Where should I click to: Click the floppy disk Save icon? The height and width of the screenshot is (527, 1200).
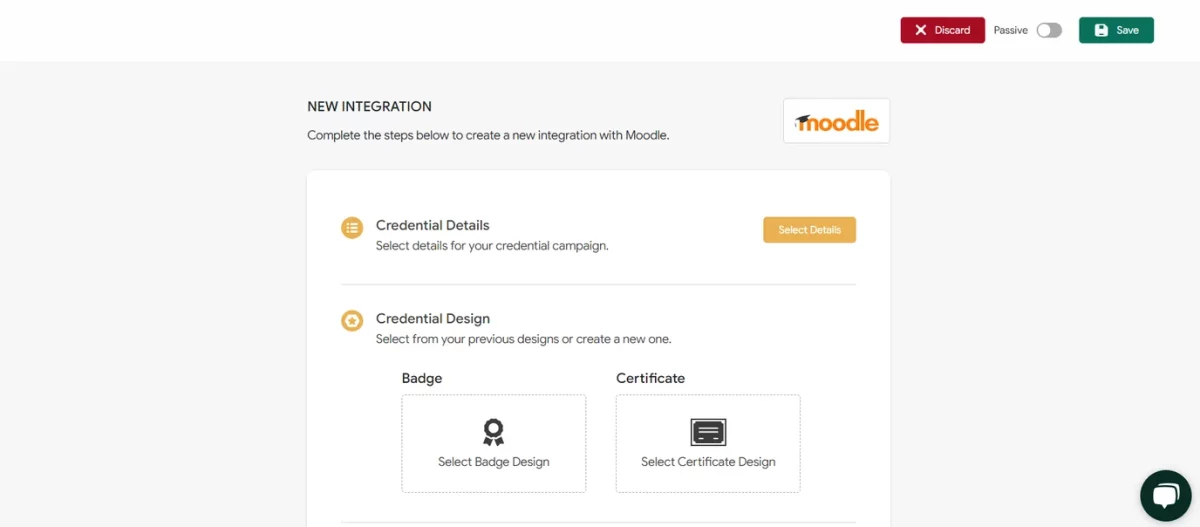tap(1101, 30)
